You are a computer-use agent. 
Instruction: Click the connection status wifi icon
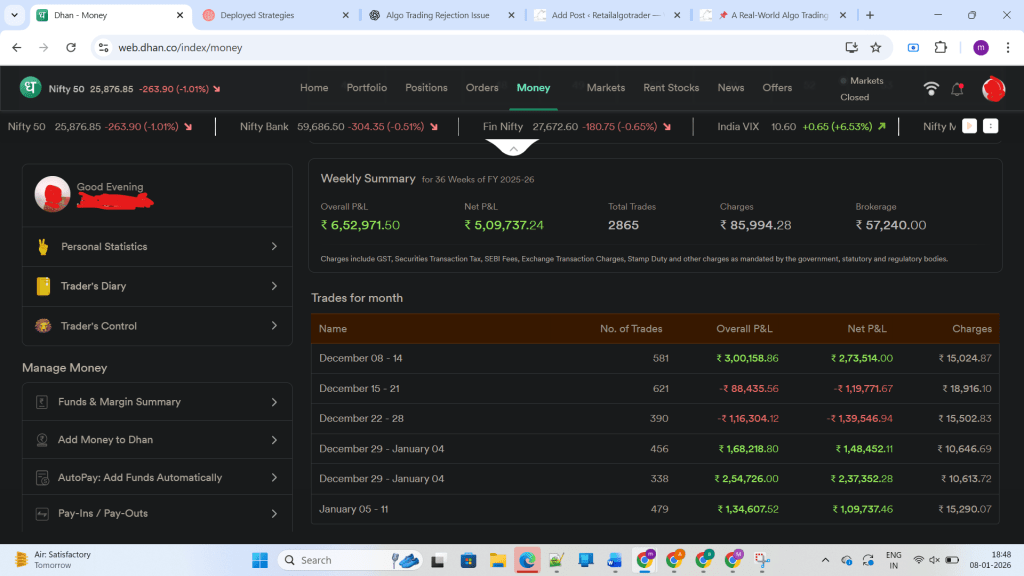tap(931, 88)
